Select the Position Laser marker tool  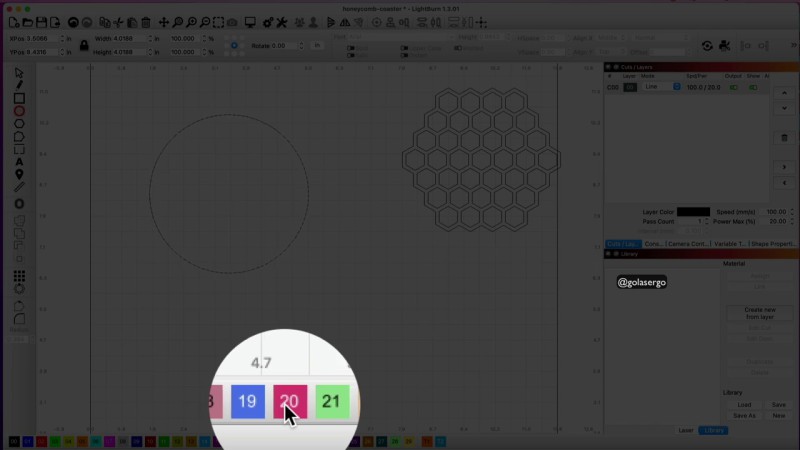pyautogui.click(x=19, y=175)
